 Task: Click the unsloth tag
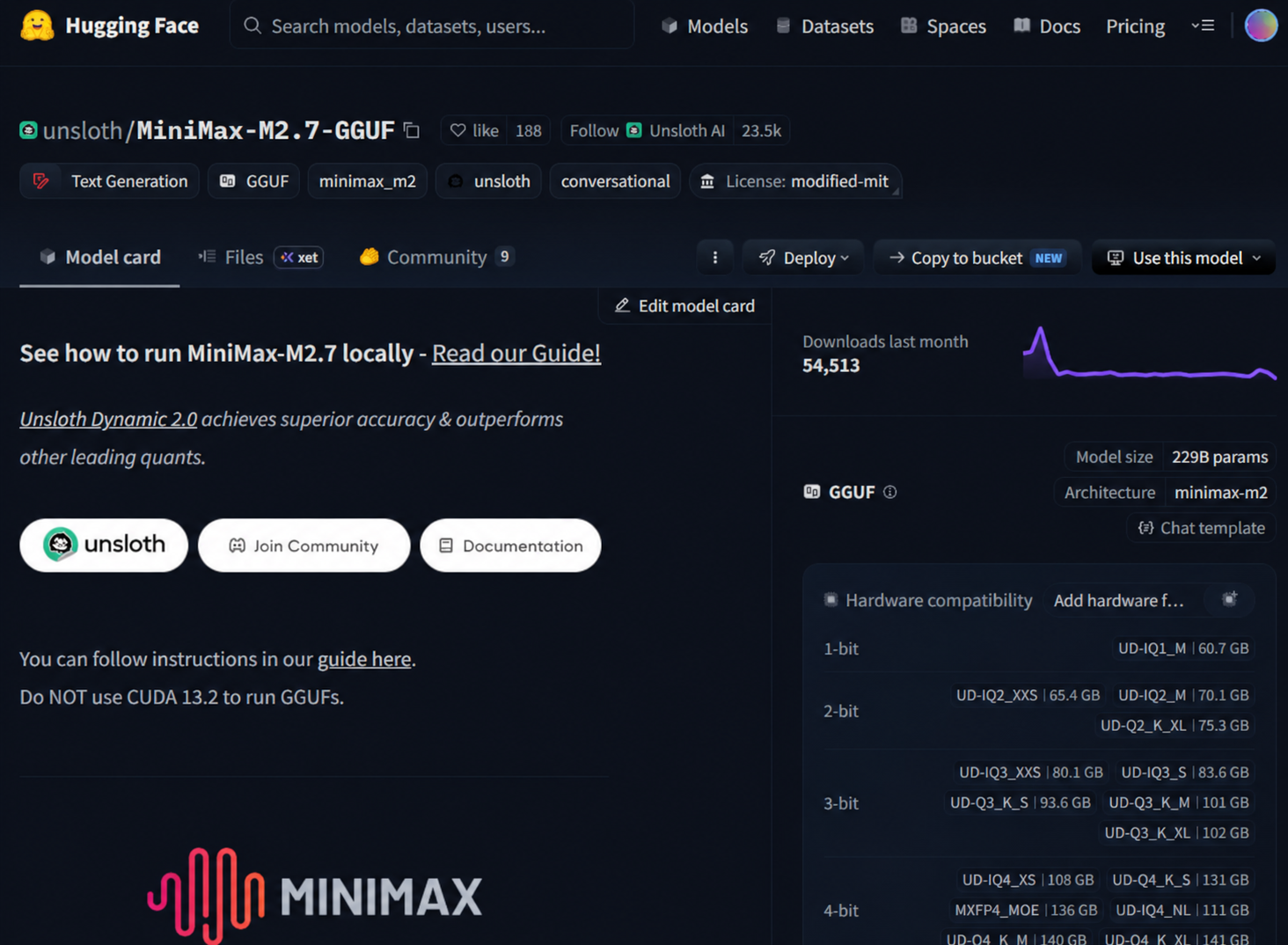[x=488, y=181]
